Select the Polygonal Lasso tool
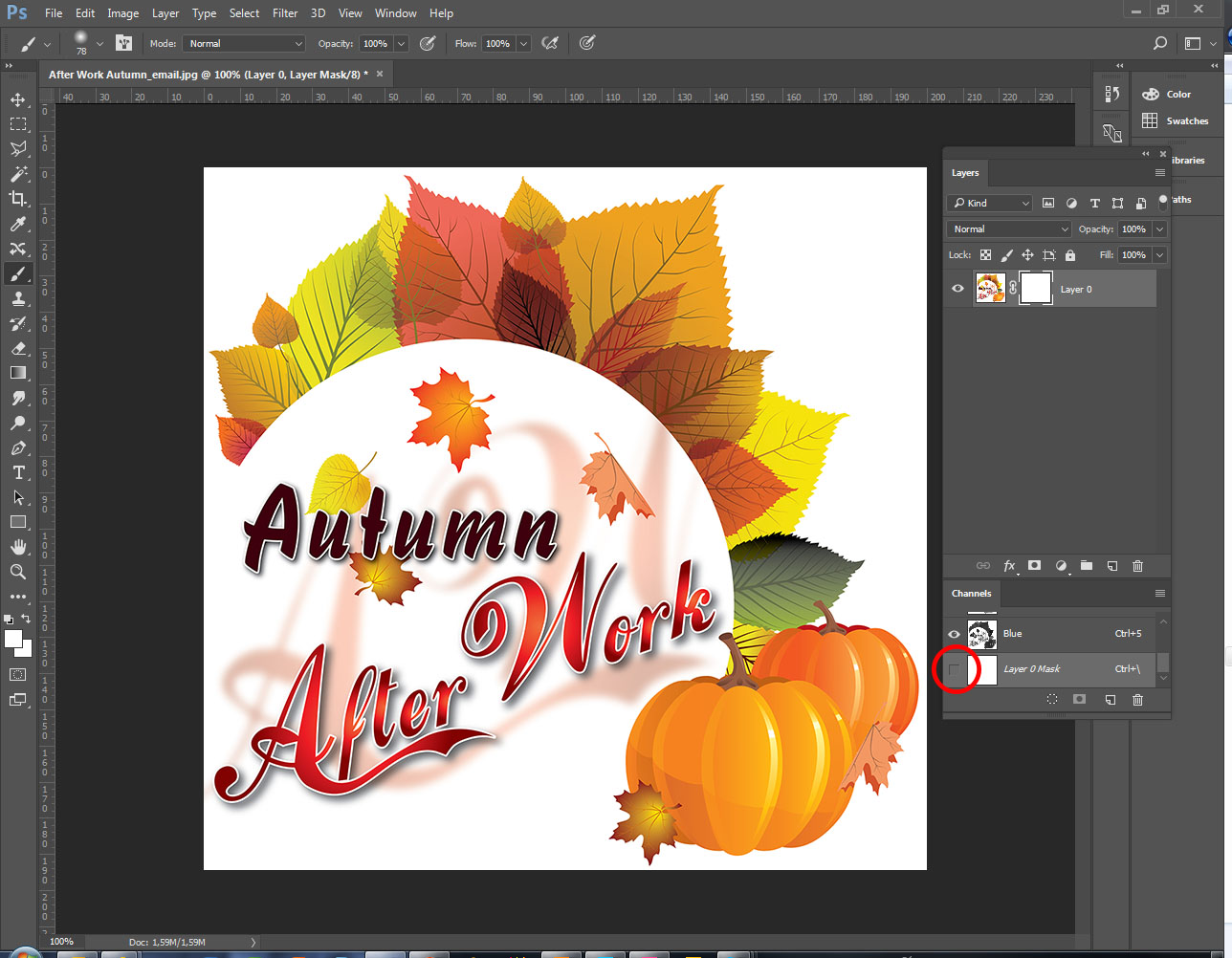 (x=18, y=149)
